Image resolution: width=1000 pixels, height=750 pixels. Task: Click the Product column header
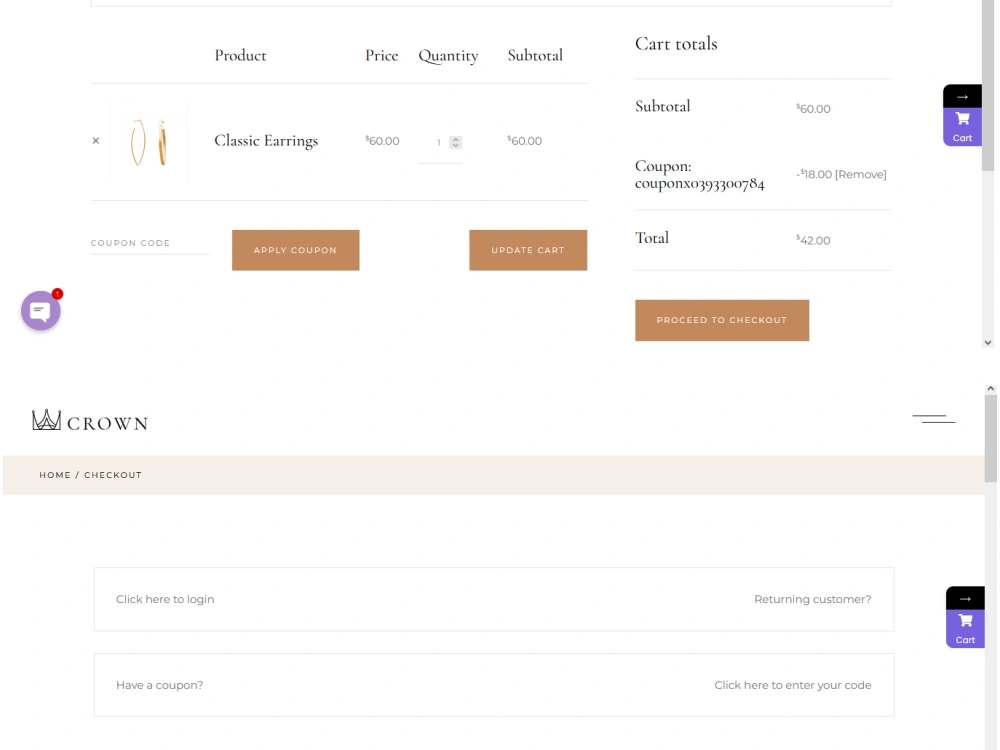[240, 55]
